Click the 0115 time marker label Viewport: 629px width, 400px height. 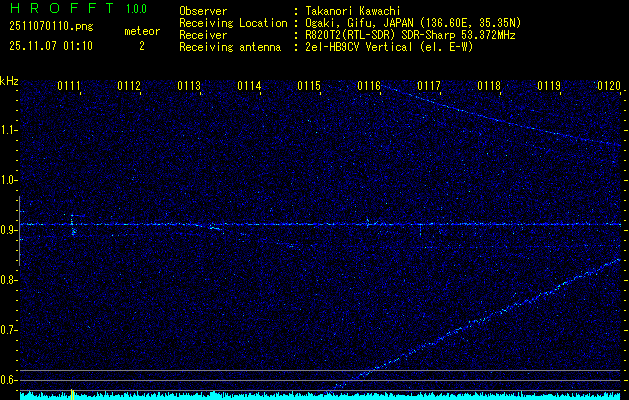(x=309, y=86)
